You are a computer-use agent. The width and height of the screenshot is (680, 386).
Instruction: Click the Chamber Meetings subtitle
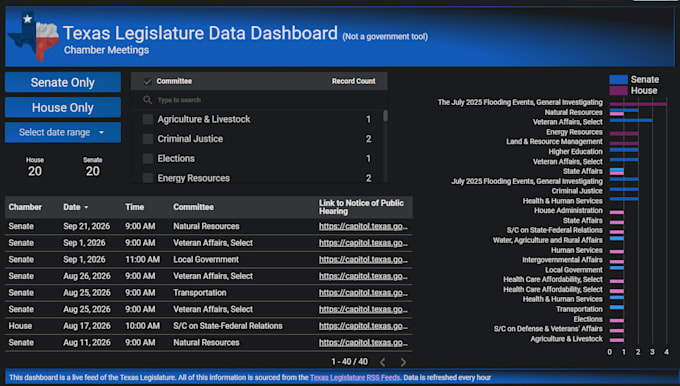tap(107, 50)
